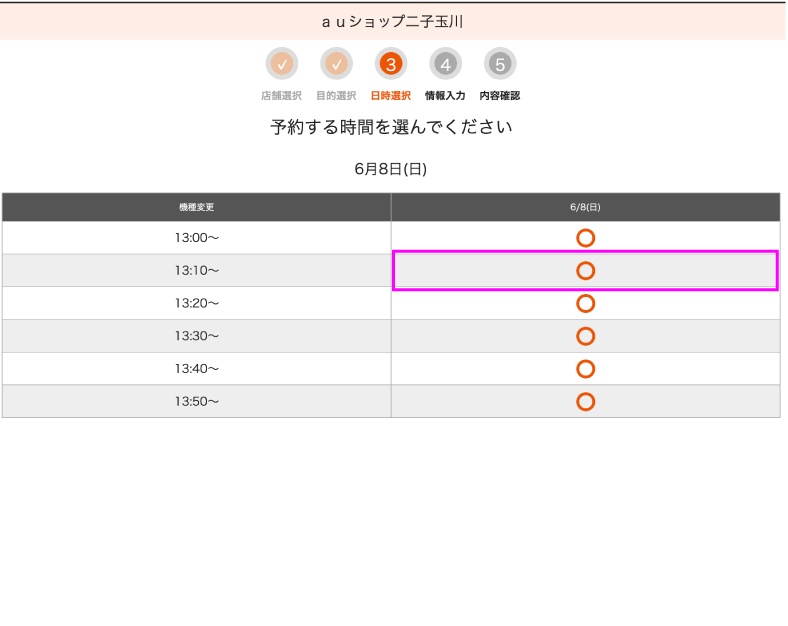The height and width of the screenshot is (626, 788).
Task: Go back to step 1 checkmark circle
Action: coord(282,64)
